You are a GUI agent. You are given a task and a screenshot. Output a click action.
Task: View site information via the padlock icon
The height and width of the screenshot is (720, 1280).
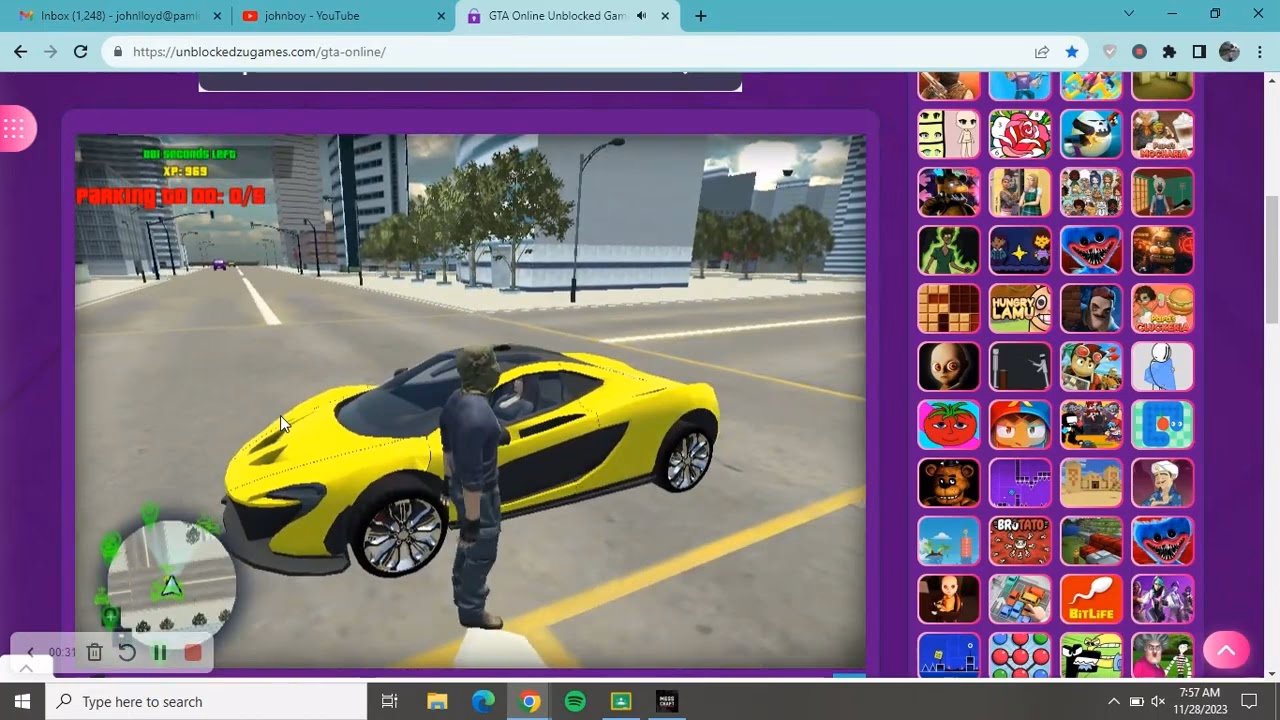(x=118, y=52)
